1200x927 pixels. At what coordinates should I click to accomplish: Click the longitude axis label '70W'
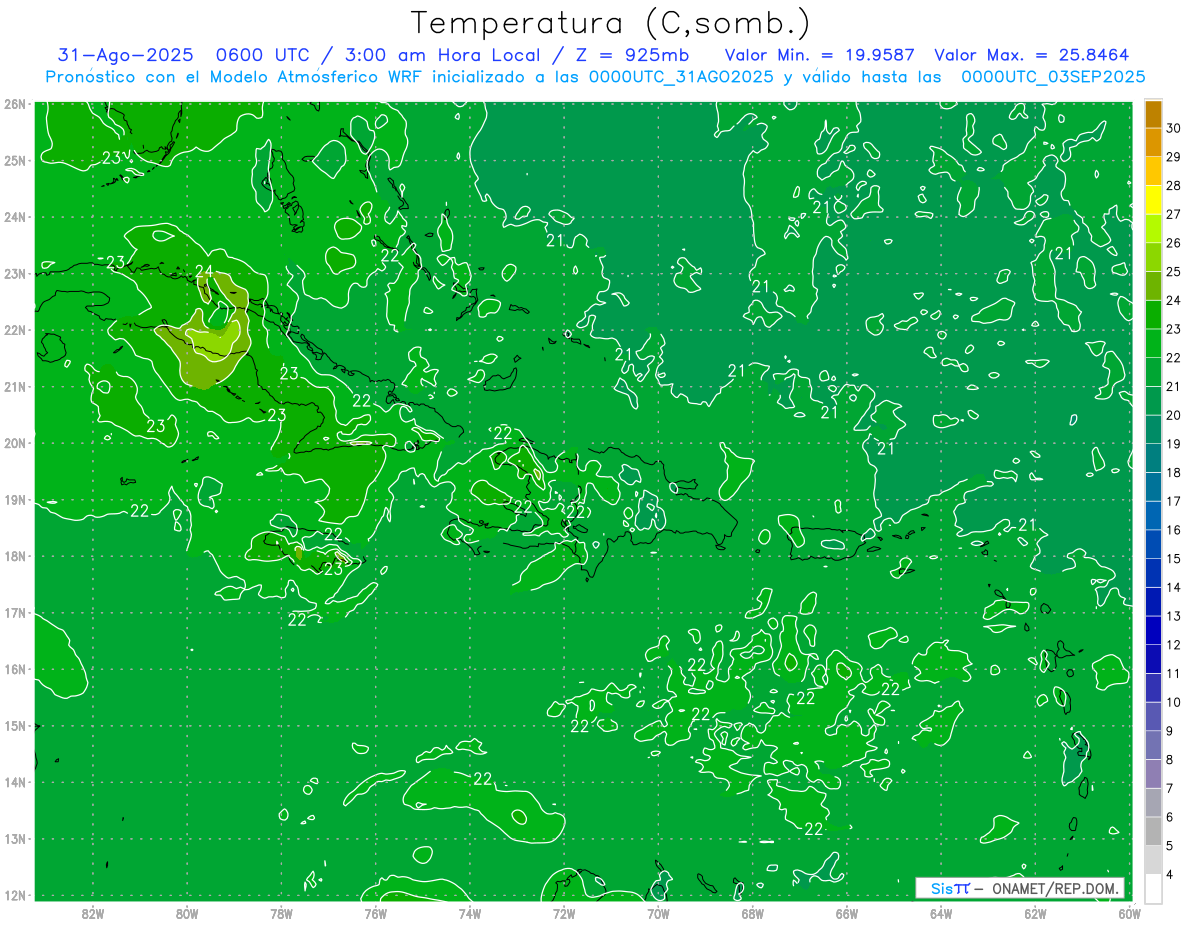658,913
